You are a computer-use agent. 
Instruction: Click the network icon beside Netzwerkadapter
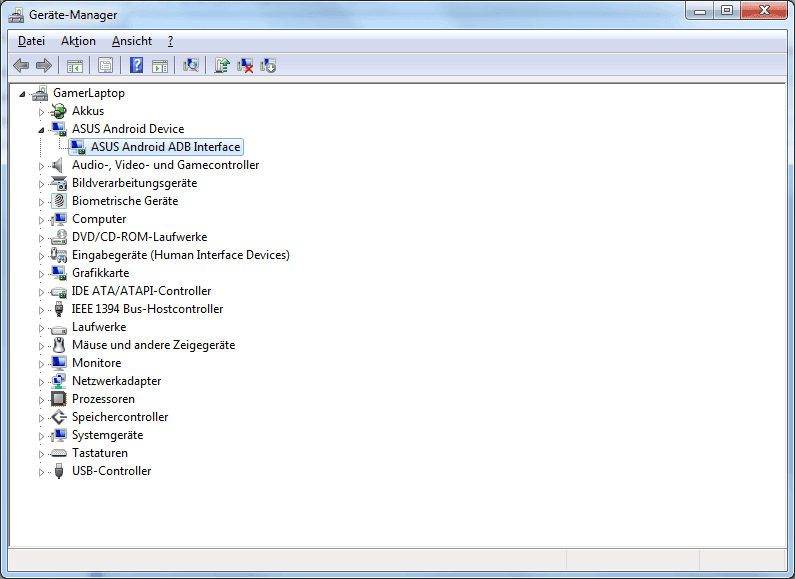tap(59, 381)
